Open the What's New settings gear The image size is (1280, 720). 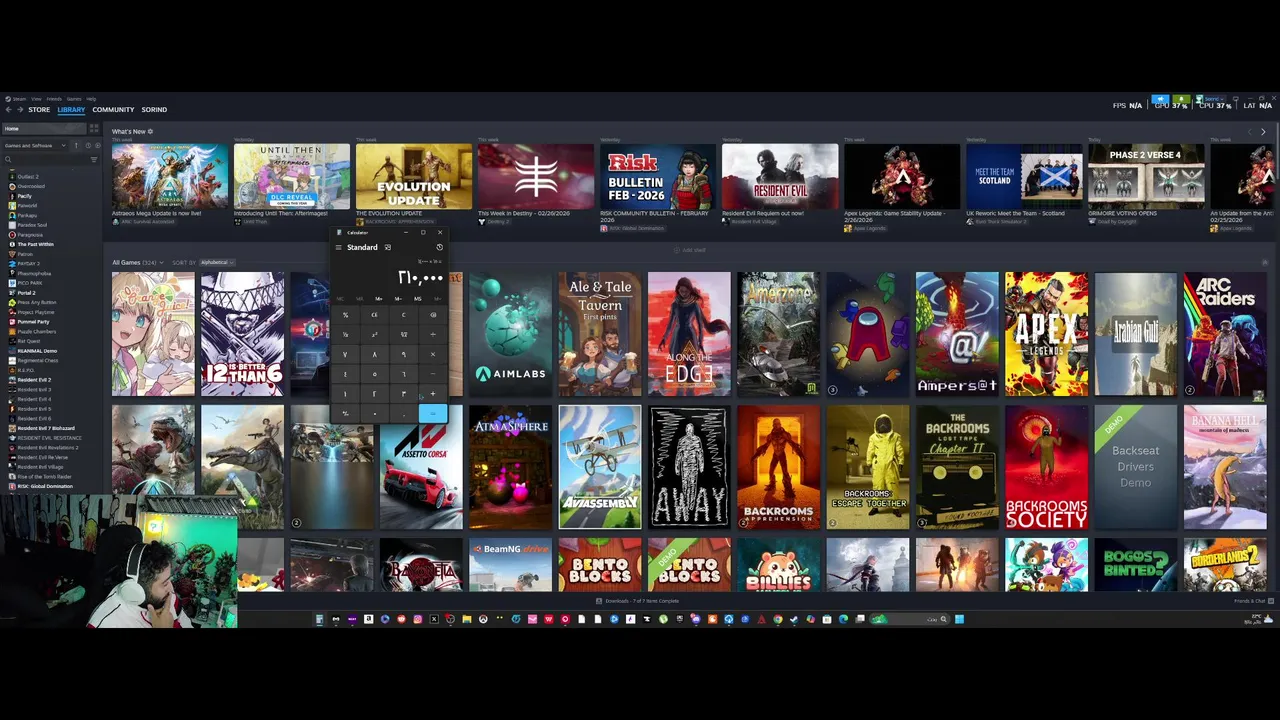click(x=150, y=131)
